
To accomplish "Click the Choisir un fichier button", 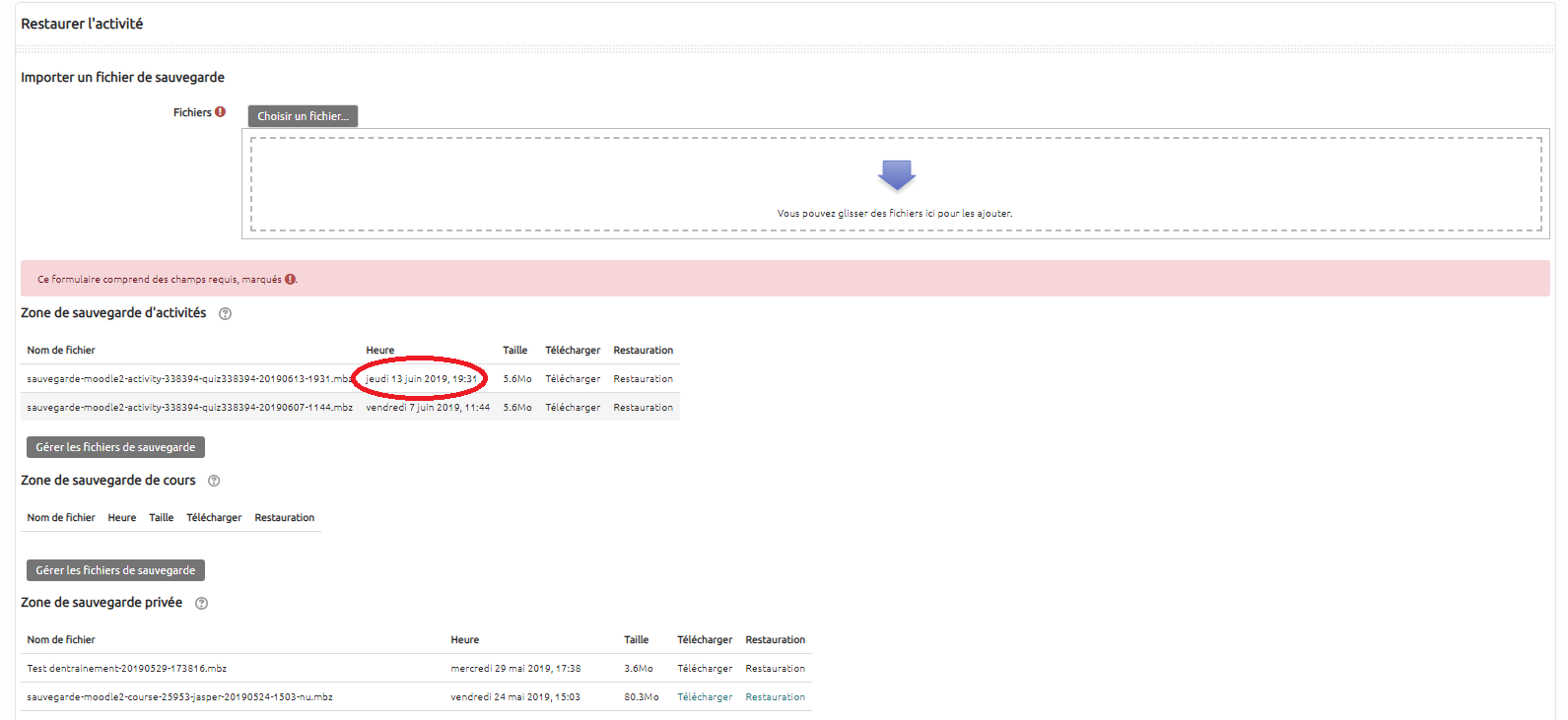I will coord(303,116).
